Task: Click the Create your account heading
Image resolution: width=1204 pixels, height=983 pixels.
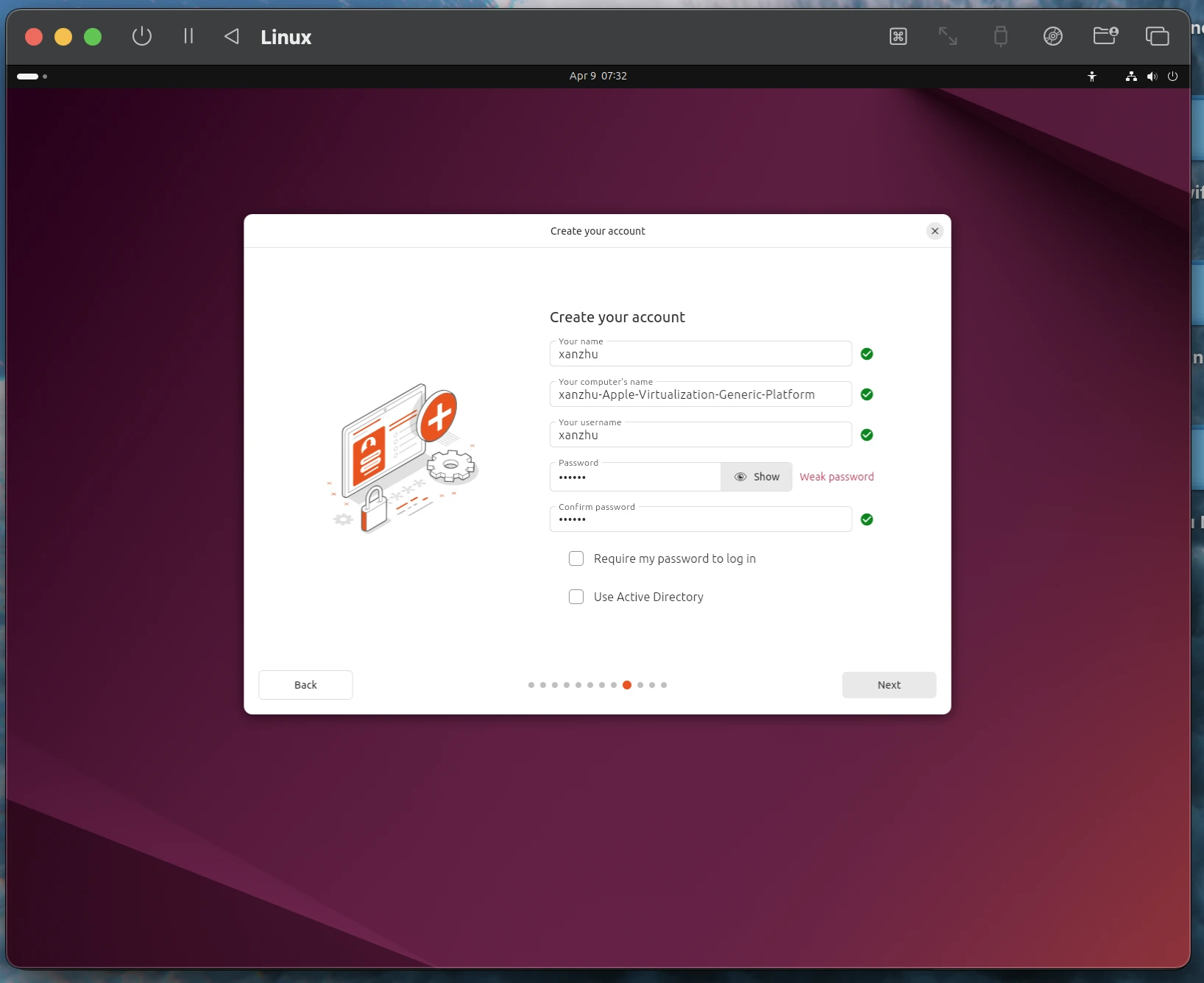Action: coord(617,317)
